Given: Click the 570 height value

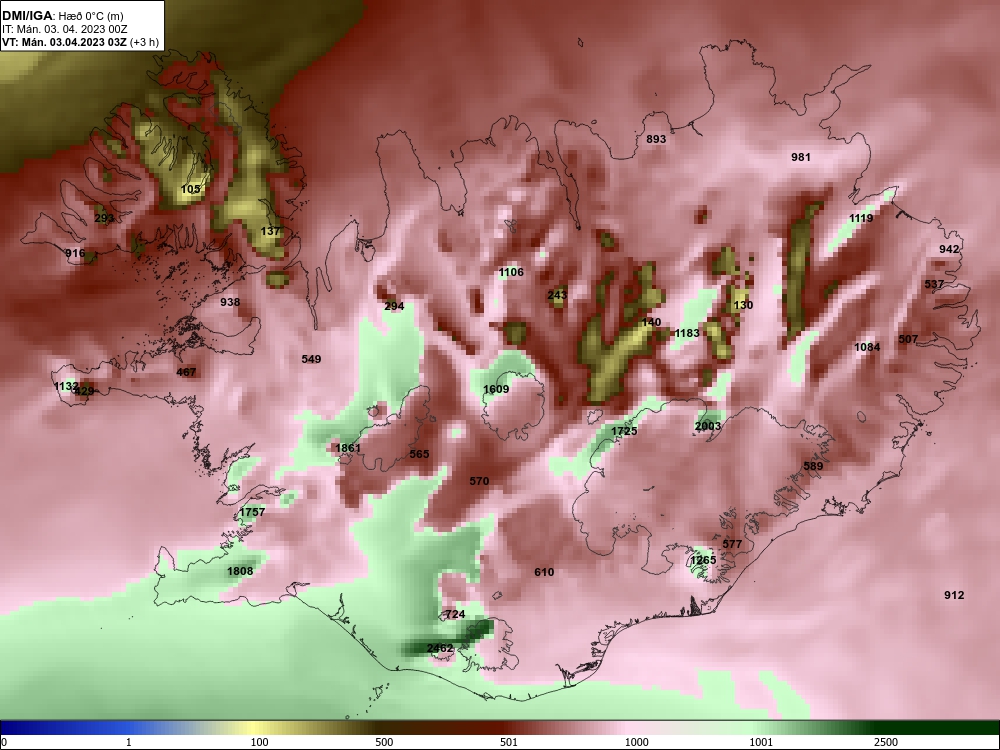Looking at the screenshot, I should pyautogui.click(x=479, y=481).
